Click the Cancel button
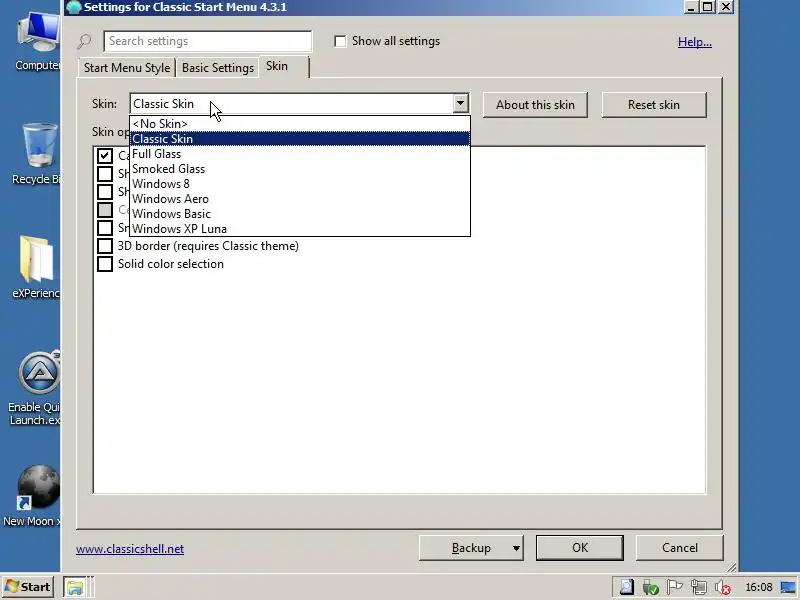800x600 pixels. coord(680,548)
